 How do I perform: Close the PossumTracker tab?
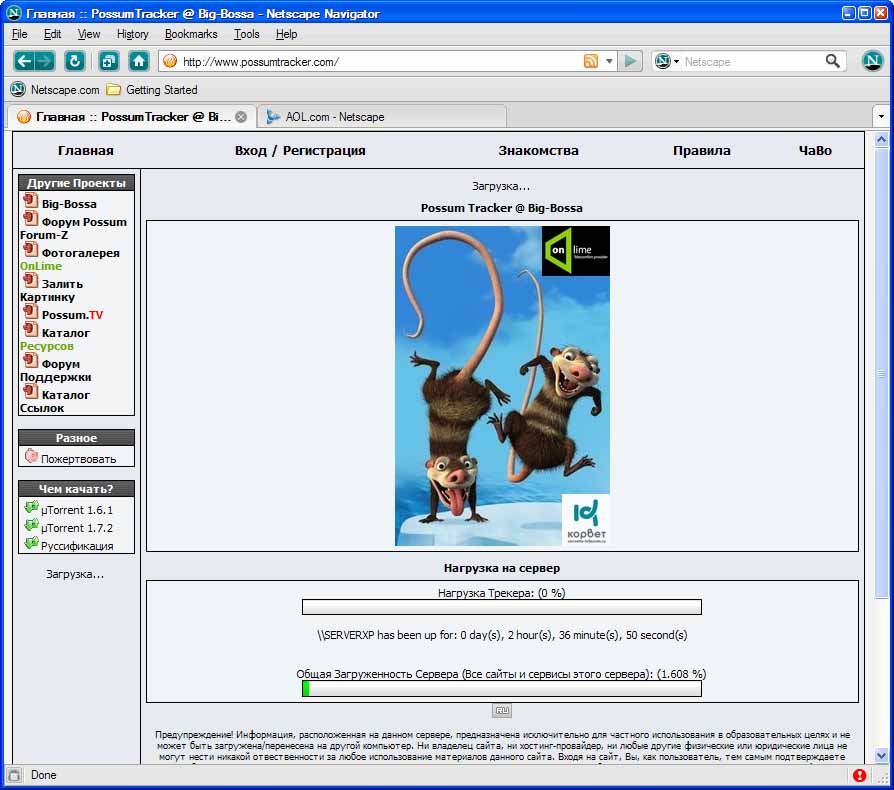coord(241,117)
